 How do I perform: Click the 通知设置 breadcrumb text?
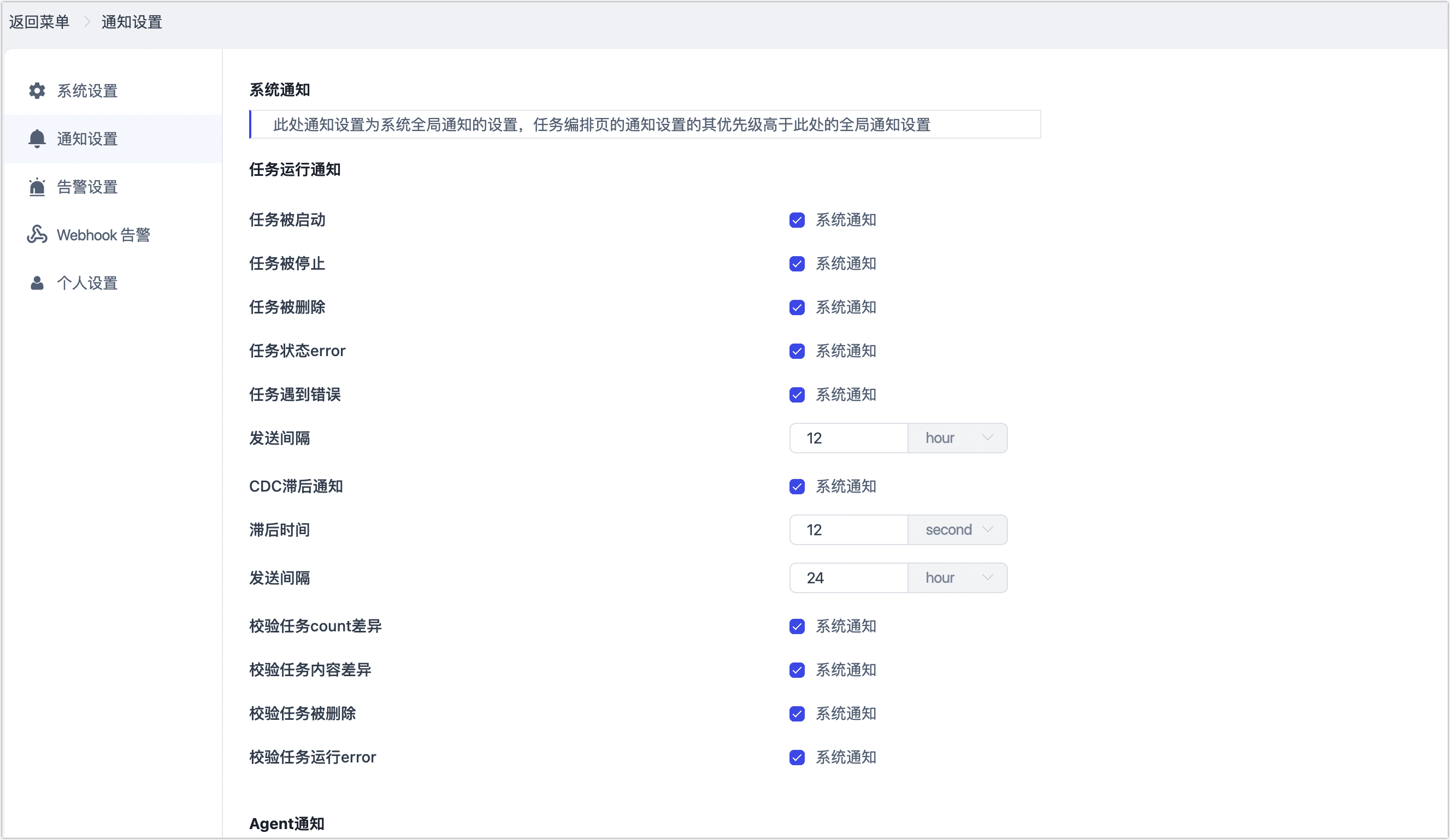(132, 22)
